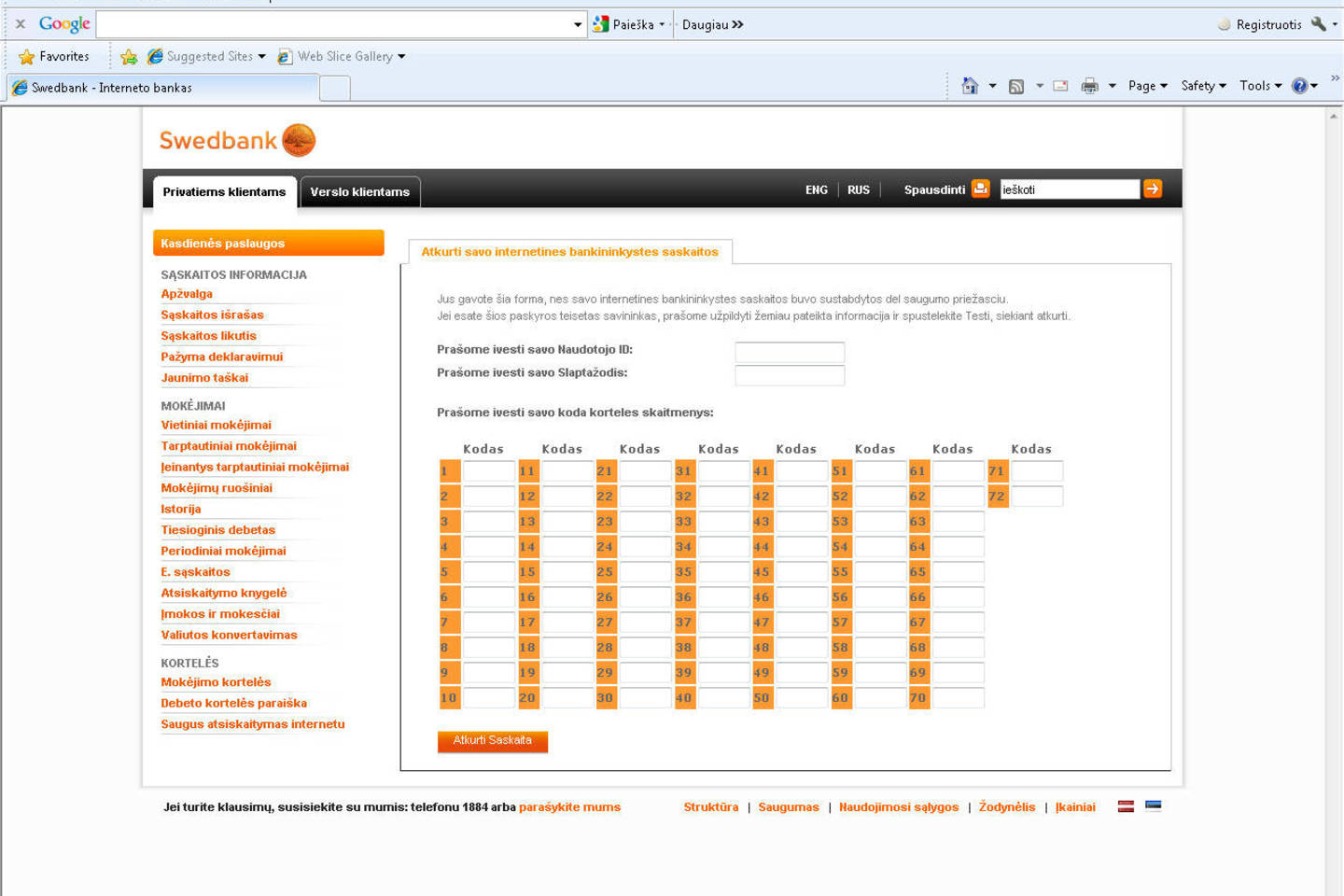
Task: Click the Swedbank - Interneto bankas browser tab
Action: point(162,88)
